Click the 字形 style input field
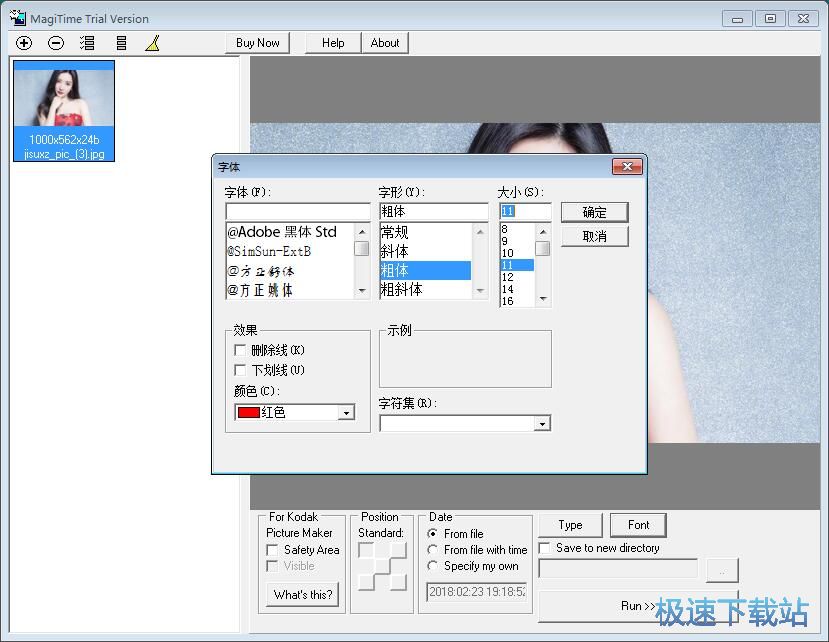The height and width of the screenshot is (642, 829). tap(434, 211)
